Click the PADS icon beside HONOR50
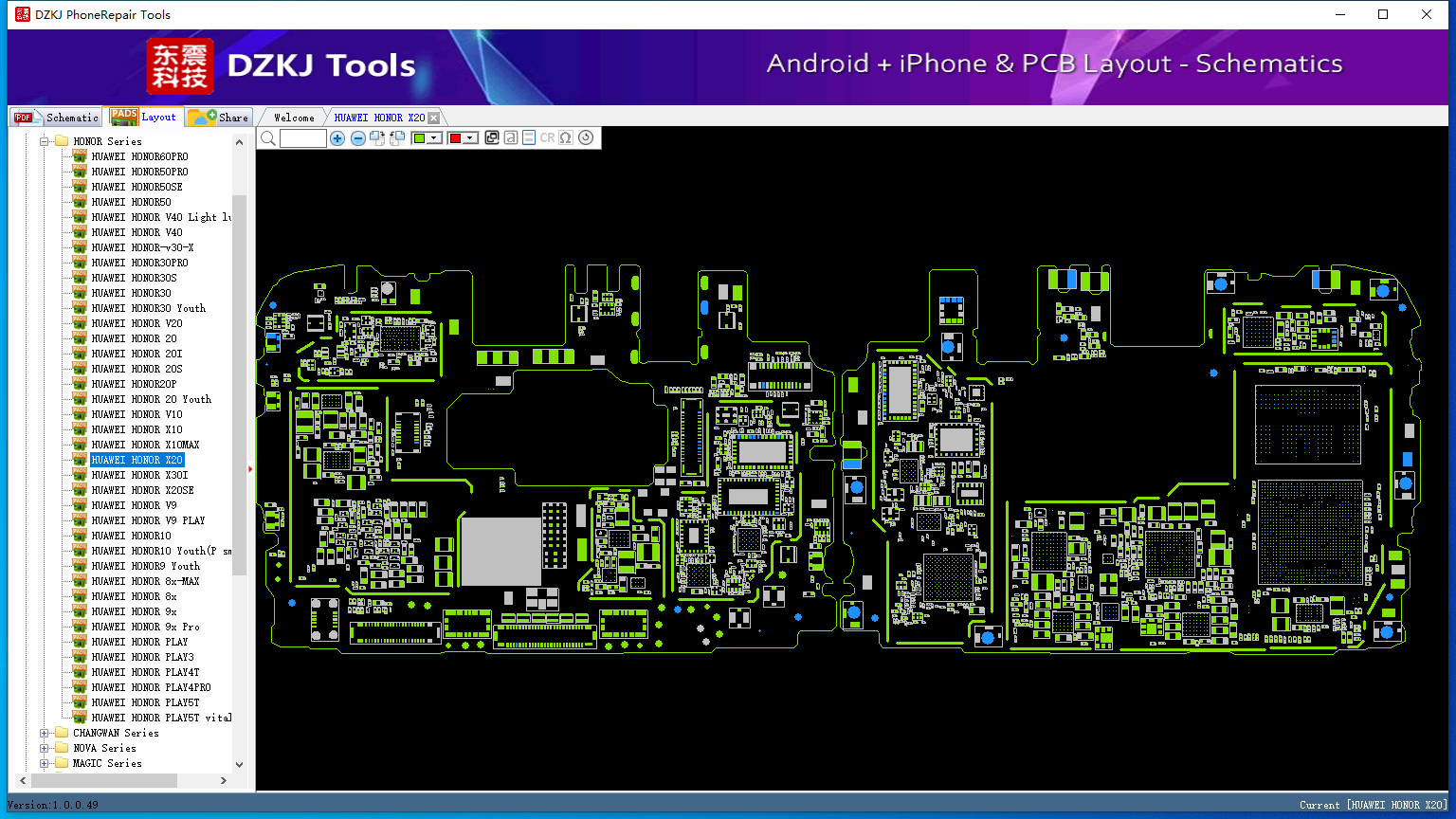 (80, 202)
